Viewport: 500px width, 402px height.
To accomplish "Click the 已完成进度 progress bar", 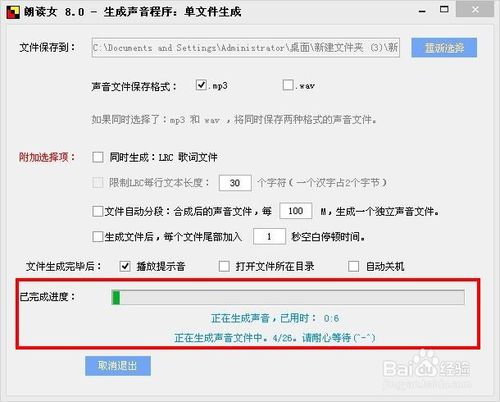I will point(288,297).
